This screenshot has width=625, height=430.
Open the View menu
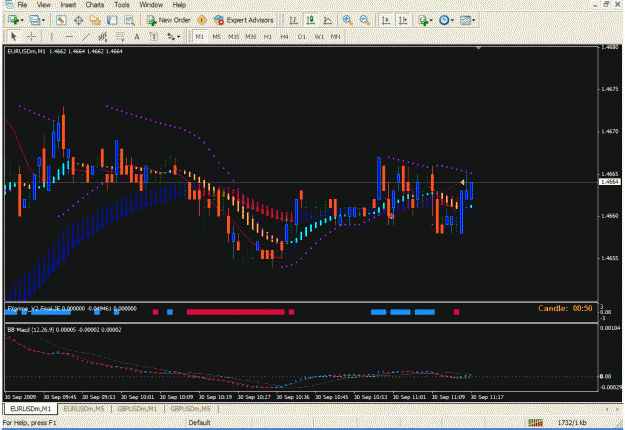tap(43, 5)
